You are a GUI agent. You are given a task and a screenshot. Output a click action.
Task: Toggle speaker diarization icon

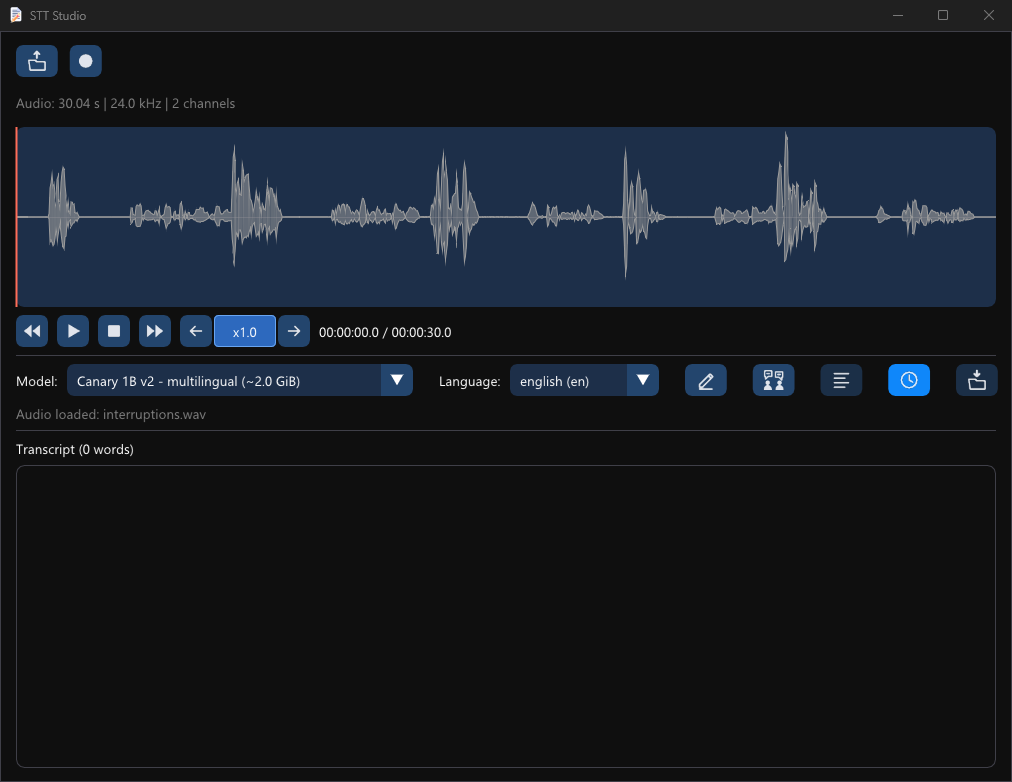773,380
